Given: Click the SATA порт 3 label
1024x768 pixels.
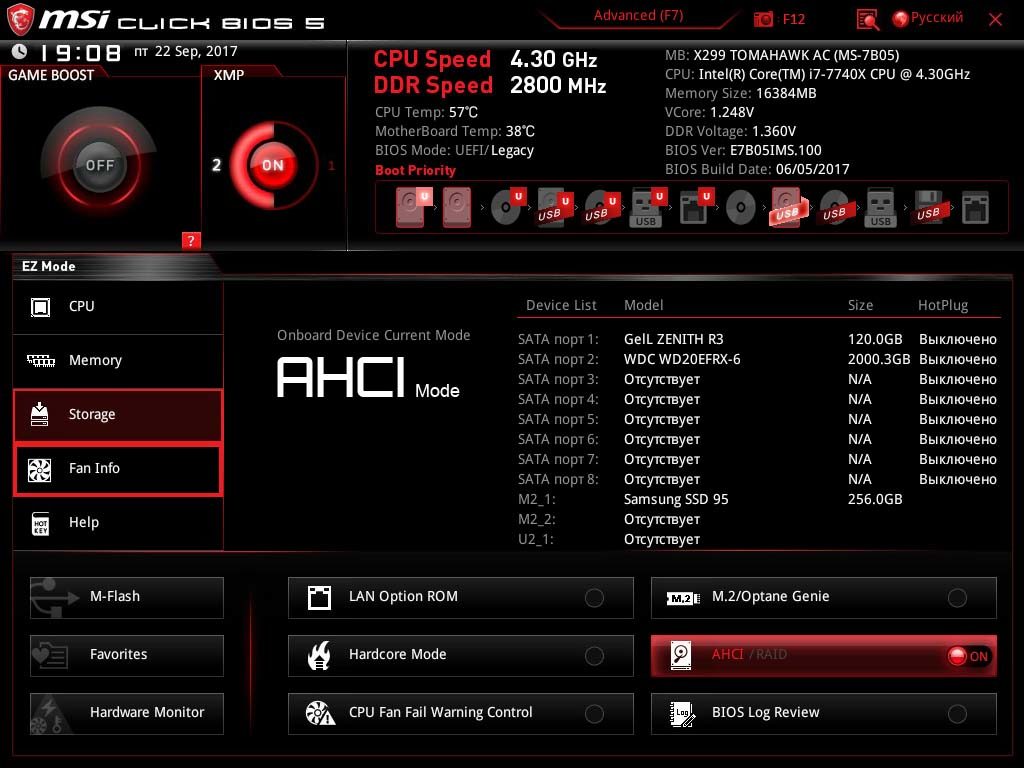Looking at the screenshot, I should pos(558,379).
